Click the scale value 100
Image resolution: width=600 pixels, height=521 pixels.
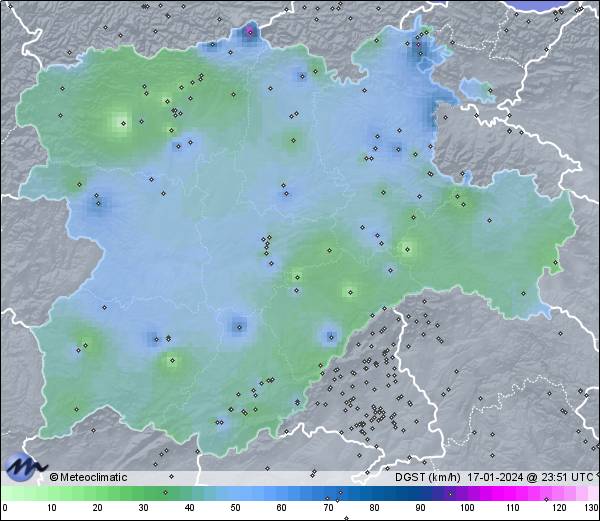coord(467,508)
